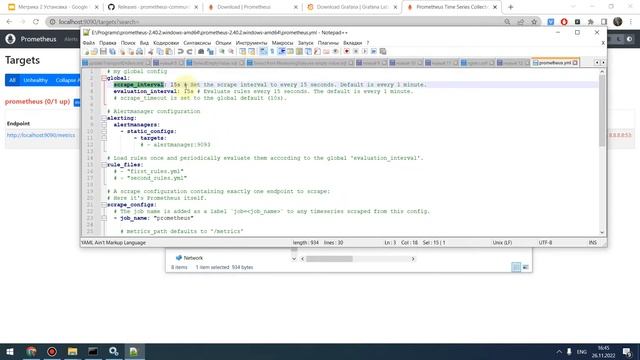The image size is (640, 360).
Task: Switch to the Download Grafana Chrome tab
Action: click(x=352, y=7)
